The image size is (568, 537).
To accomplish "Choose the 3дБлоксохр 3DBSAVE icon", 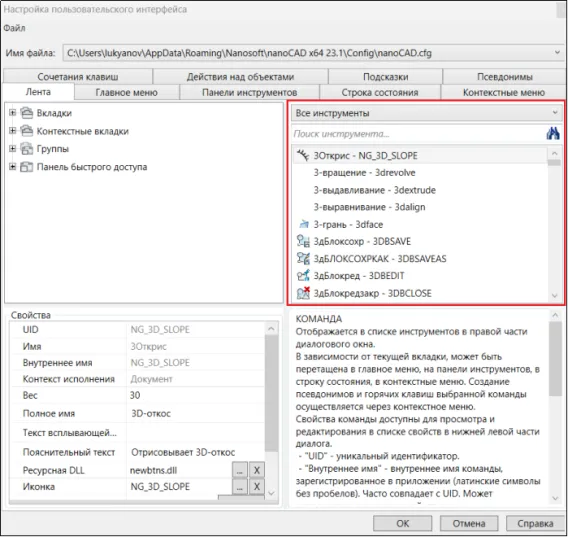I will click(303, 241).
